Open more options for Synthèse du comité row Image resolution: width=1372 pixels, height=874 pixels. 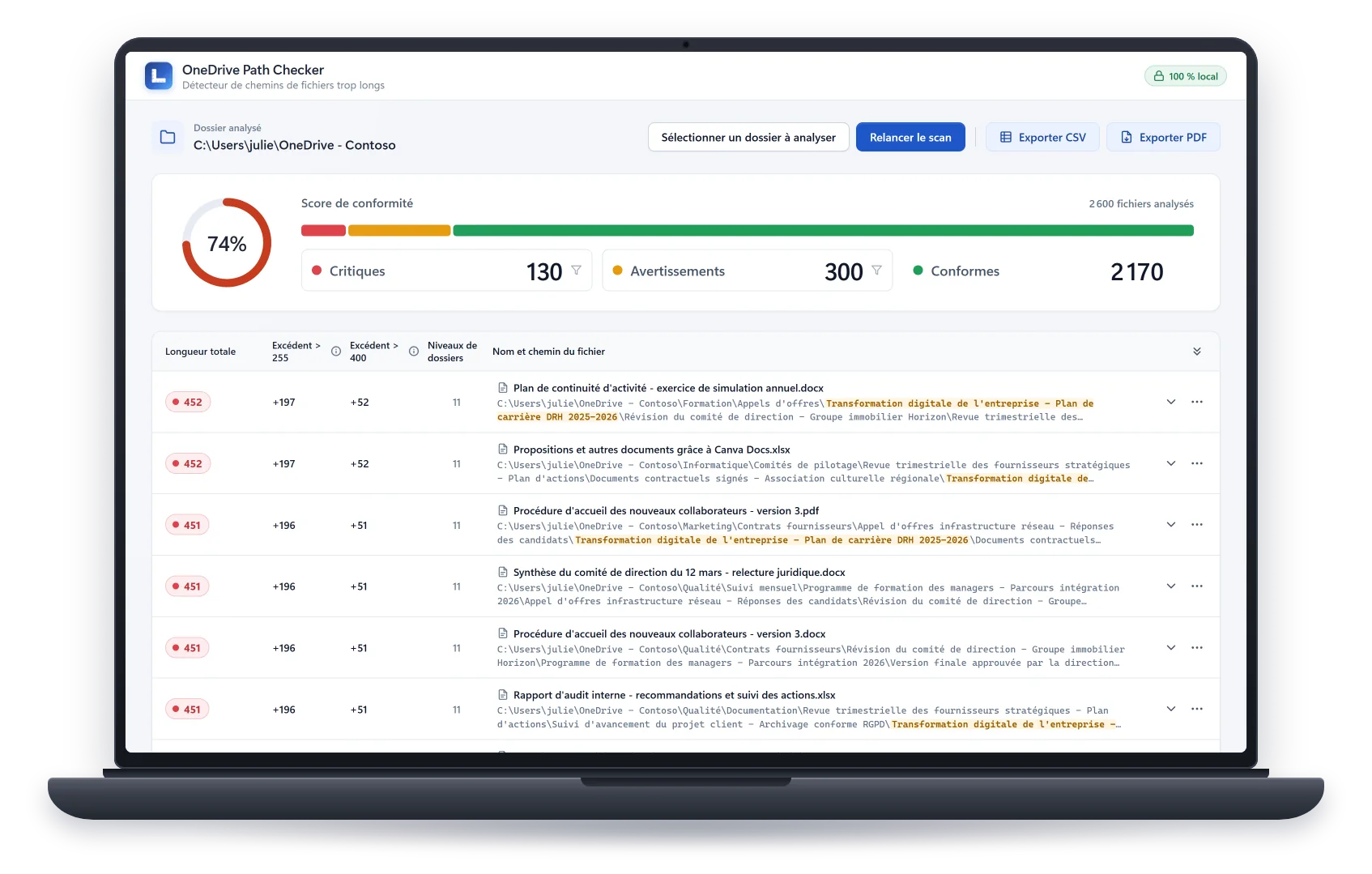point(1197,586)
